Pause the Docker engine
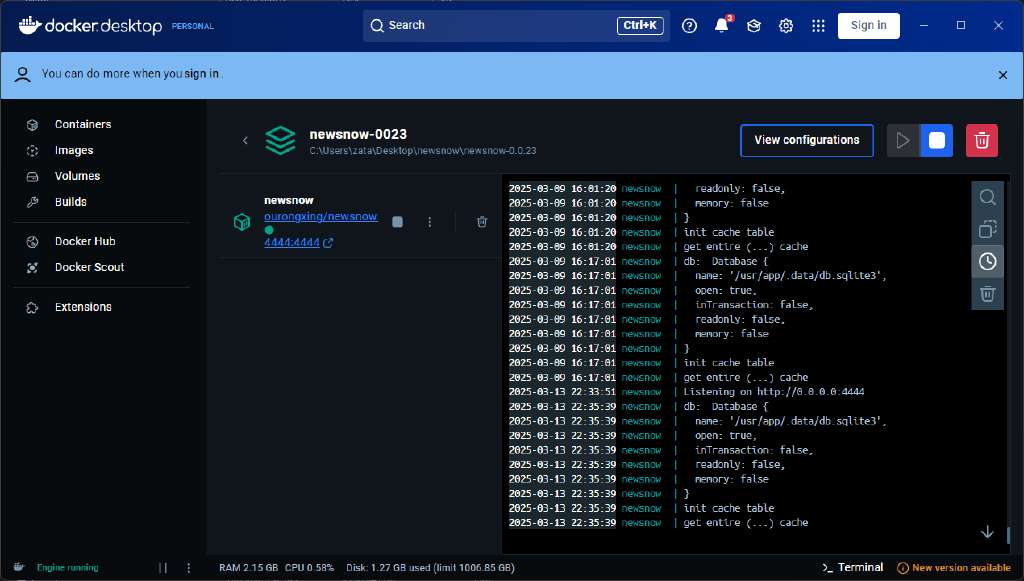Image resolution: width=1024 pixels, height=581 pixels. point(163,568)
